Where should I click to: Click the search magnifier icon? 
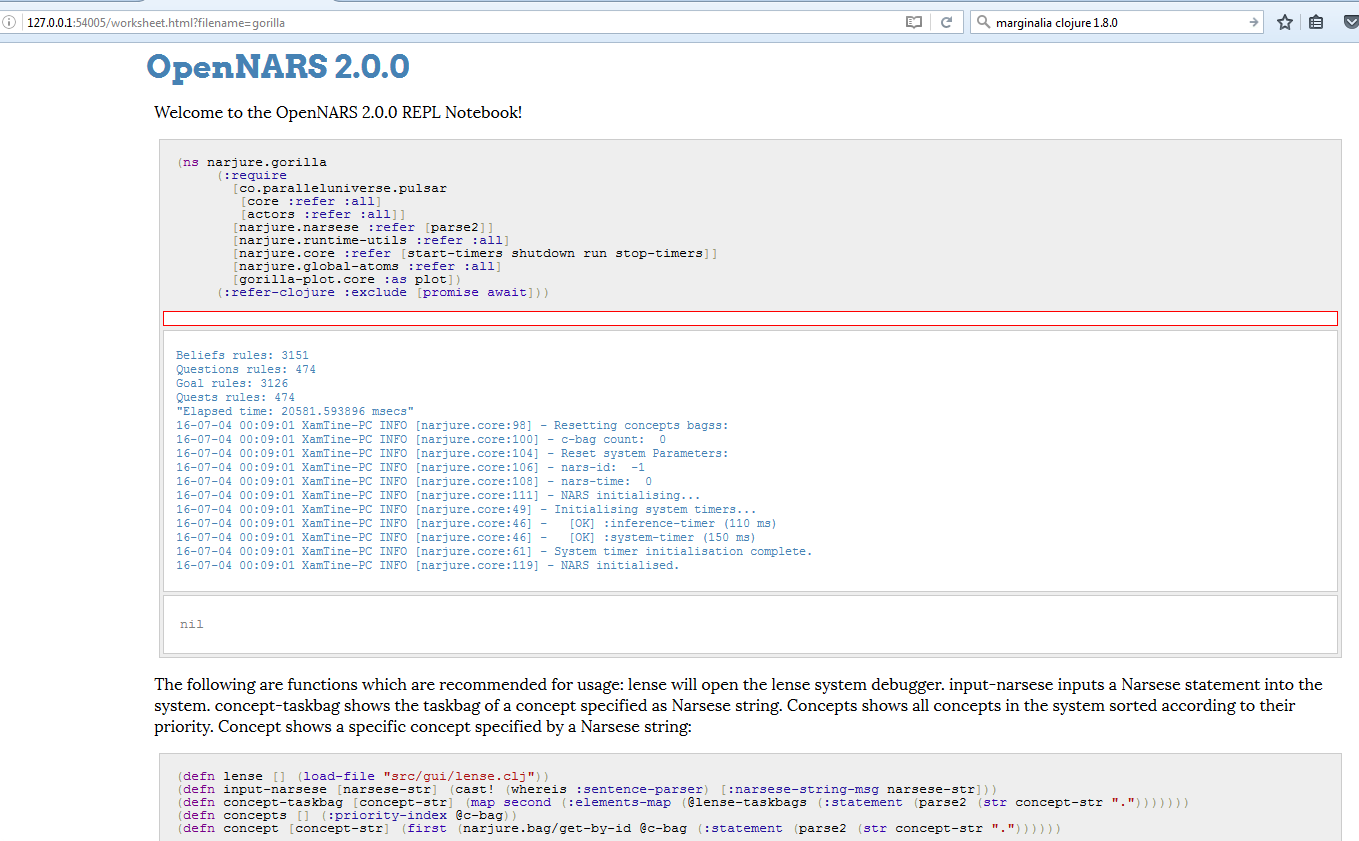(983, 22)
